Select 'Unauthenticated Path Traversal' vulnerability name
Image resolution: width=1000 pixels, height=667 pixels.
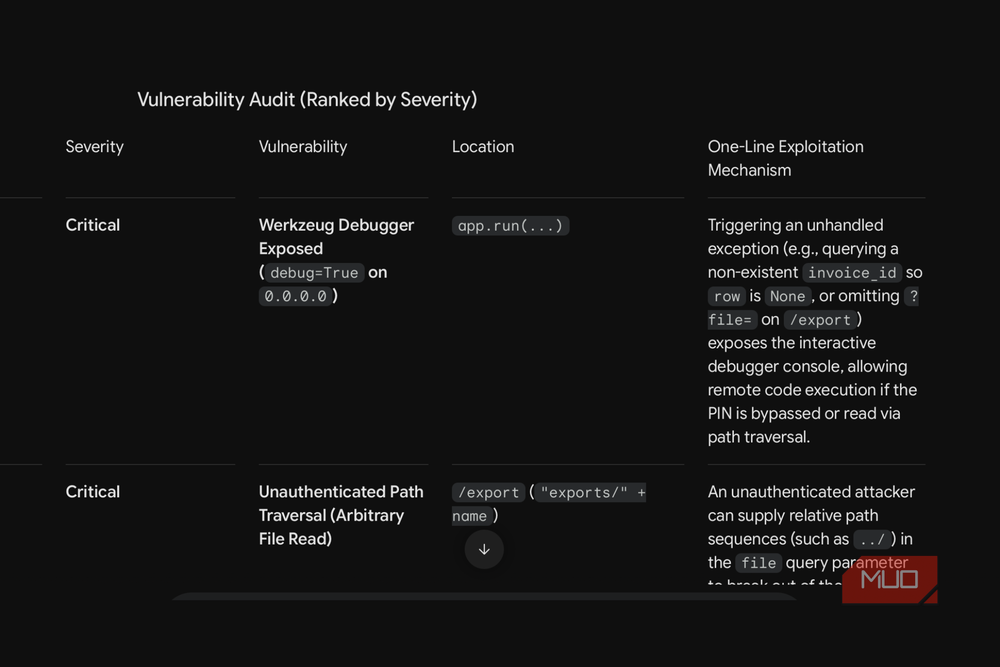pyautogui.click(x=341, y=503)
